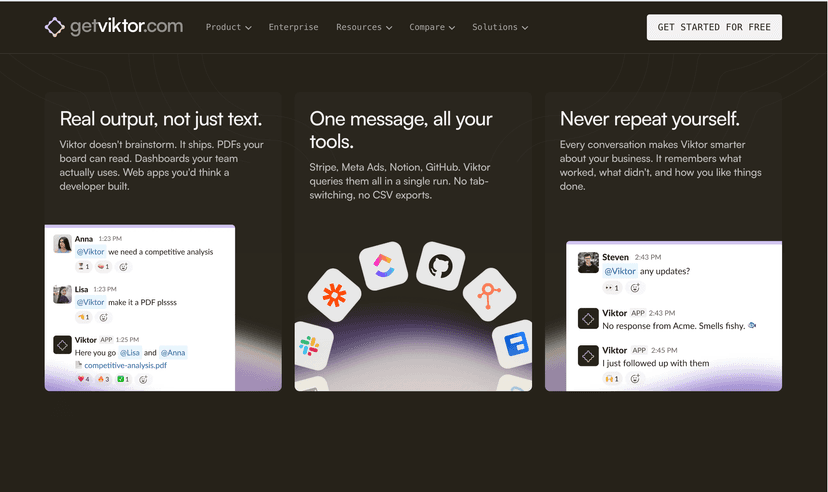Toggle the reaction under Lisa's message
Viewport: 828px width, 492px height.
tap(84, 317)
